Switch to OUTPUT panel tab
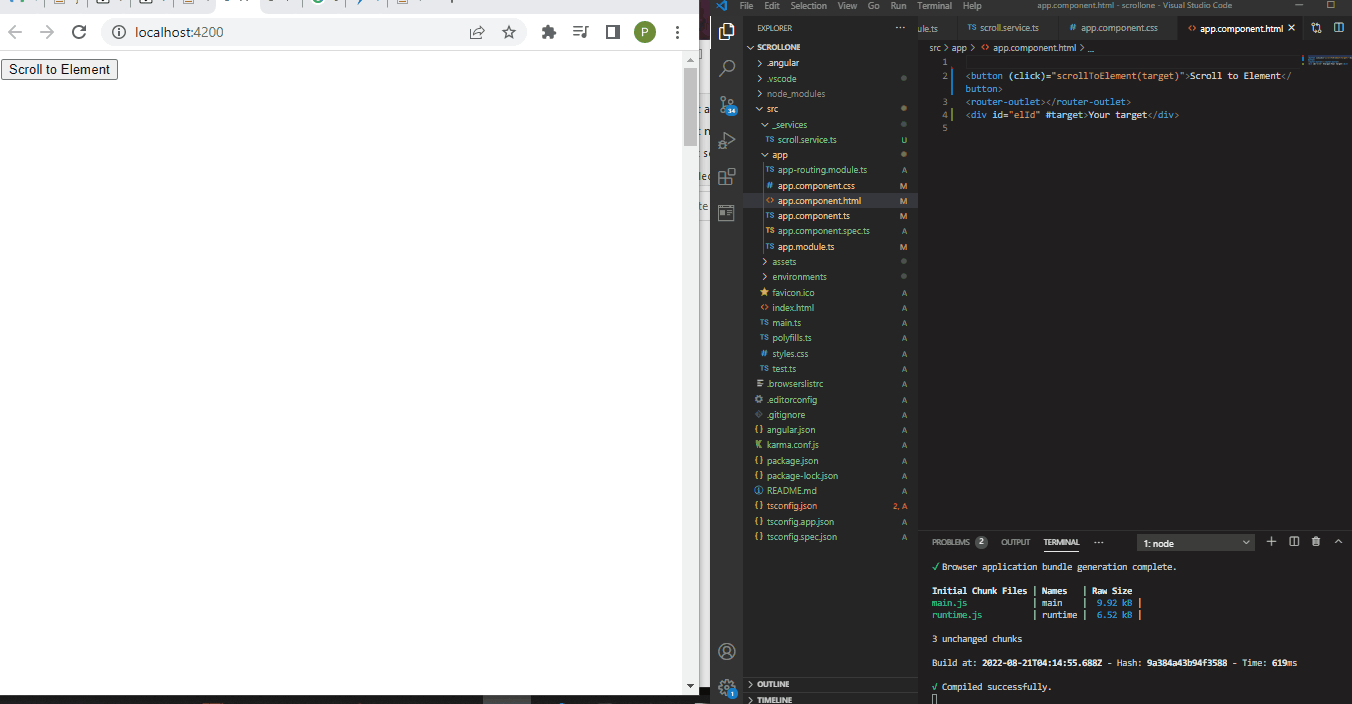This screenshot has width=1352, height=704. pyautogui.click(x=1015, y=542)
